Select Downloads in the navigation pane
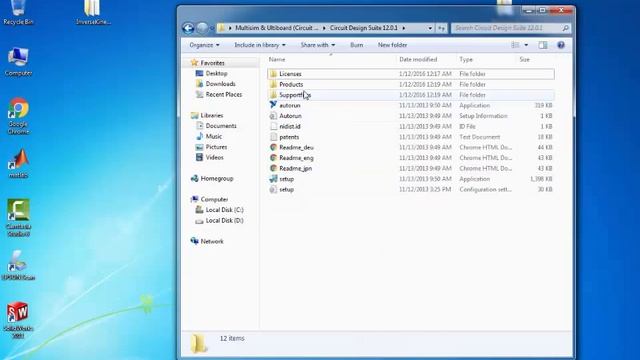This screenshot has width=640, height=360. tap(220, 84)
